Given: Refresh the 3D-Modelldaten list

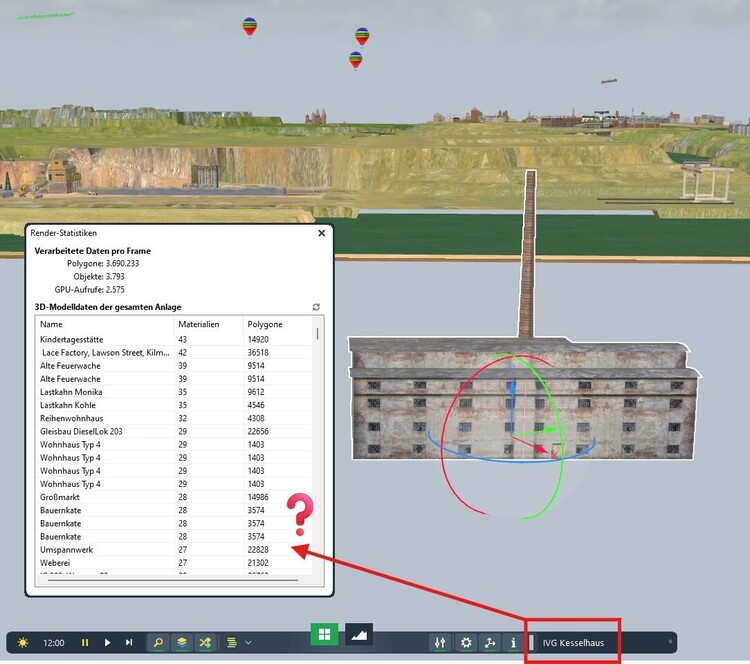Looking at the screenshot, I should (317, 307).
